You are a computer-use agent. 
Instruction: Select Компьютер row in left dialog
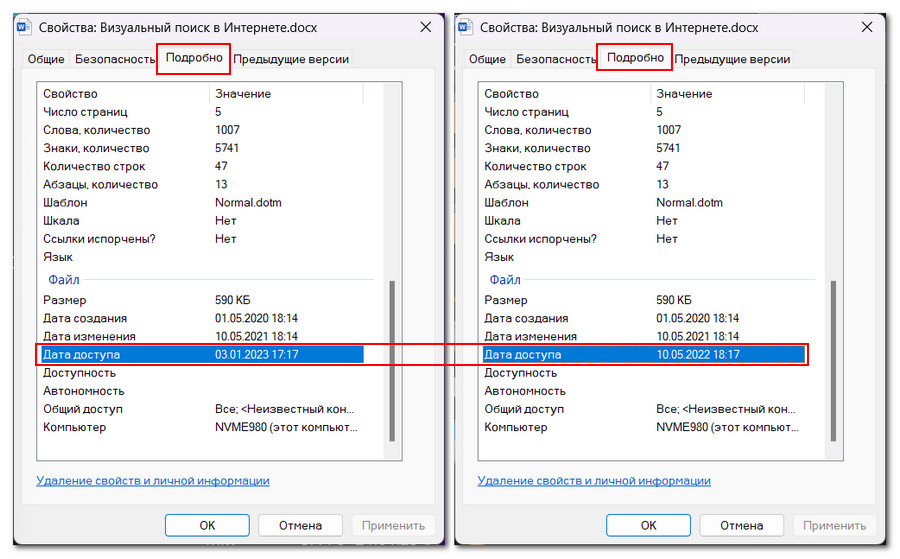point(201,427)
